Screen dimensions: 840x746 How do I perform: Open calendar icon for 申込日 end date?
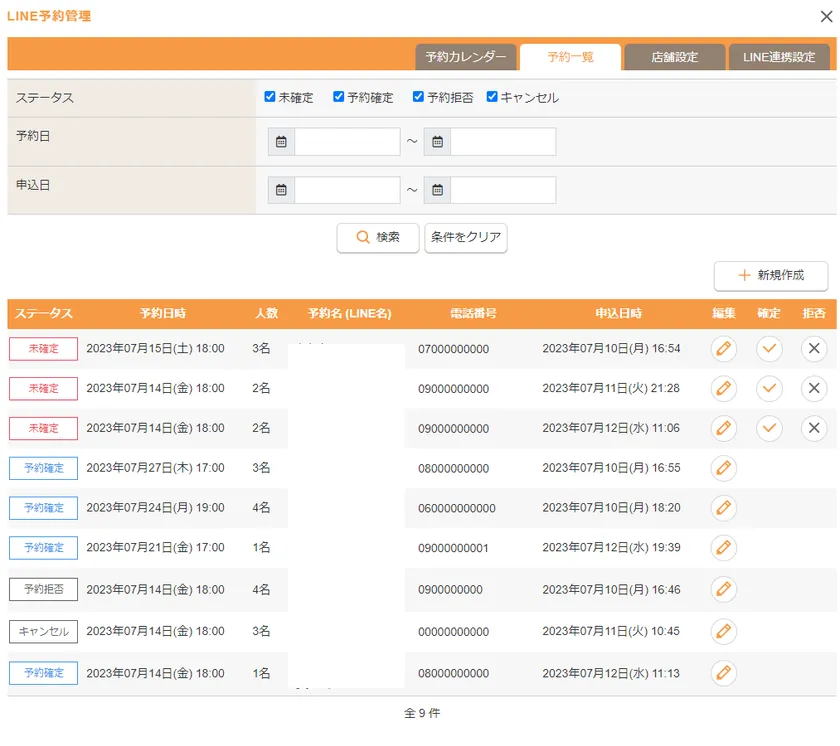pyautogui.click(x=437, y=190)
